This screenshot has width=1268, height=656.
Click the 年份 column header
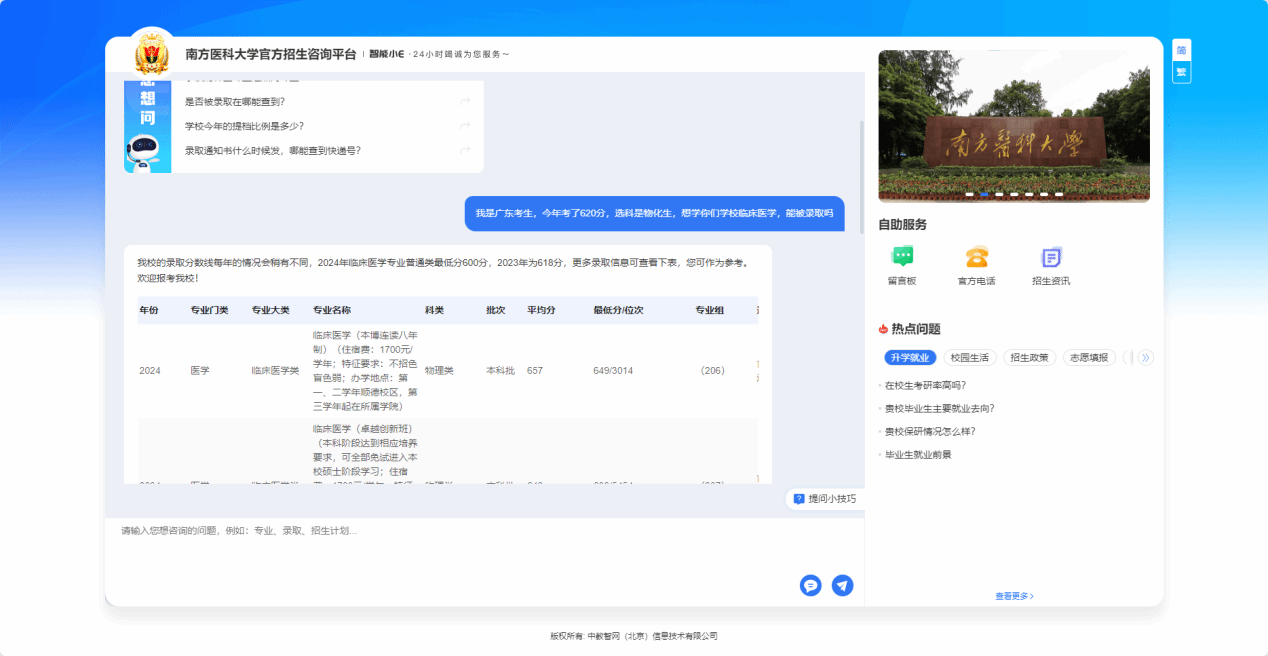pos(149,310)
